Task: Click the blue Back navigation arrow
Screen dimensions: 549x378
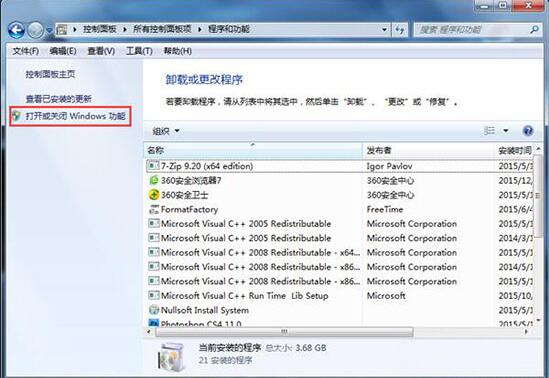Action: pos(16,30)
